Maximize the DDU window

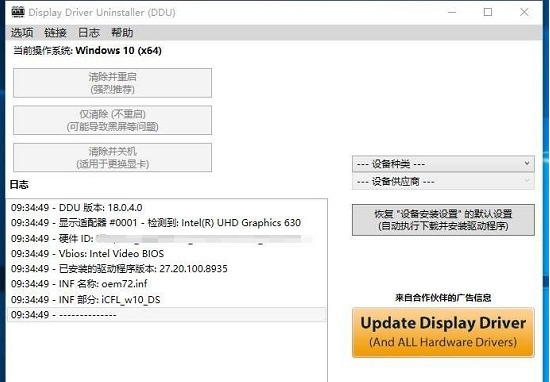pyautogui.click(x=488, y=12)
